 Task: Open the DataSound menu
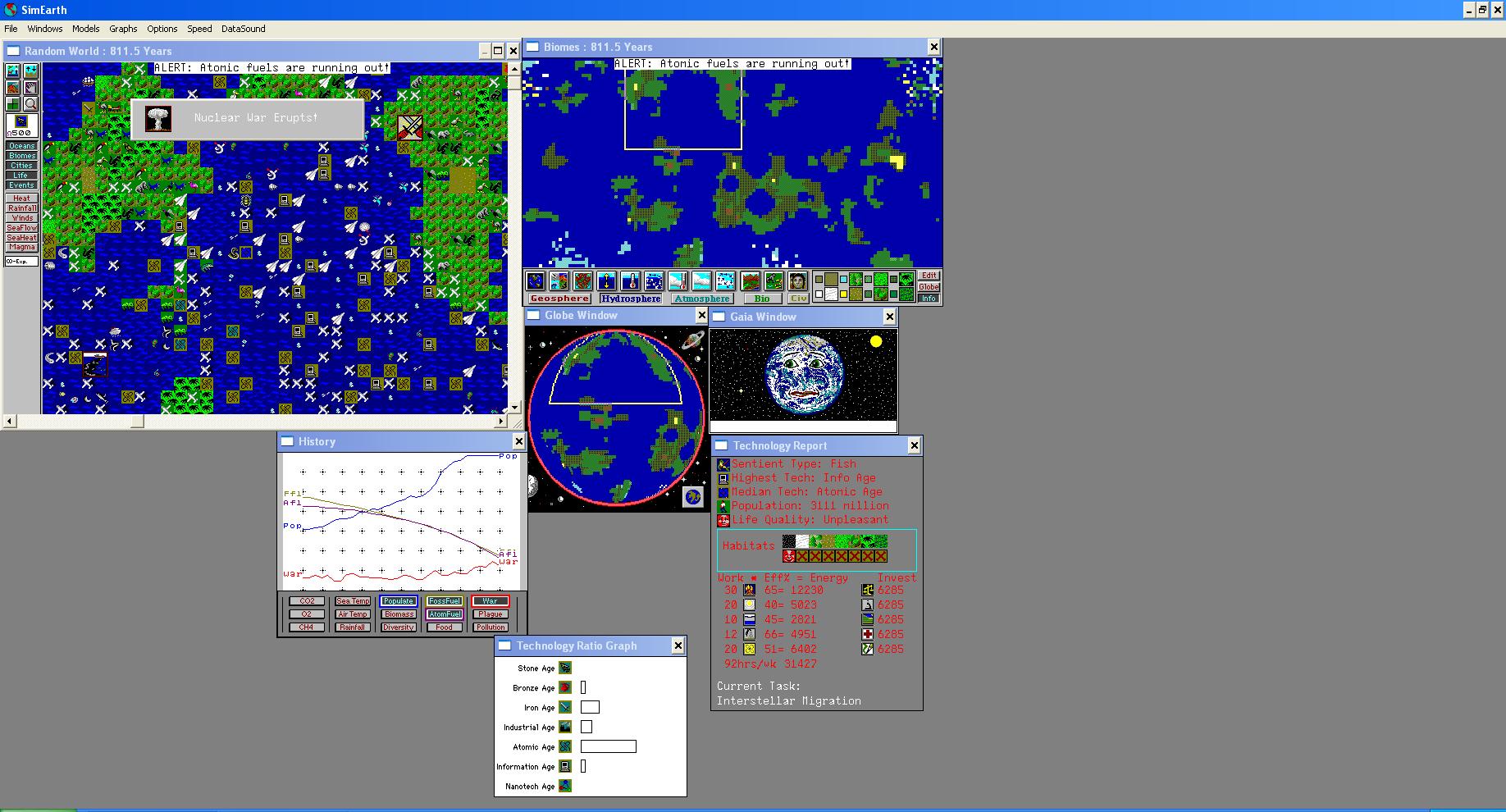tap(244, 29)
